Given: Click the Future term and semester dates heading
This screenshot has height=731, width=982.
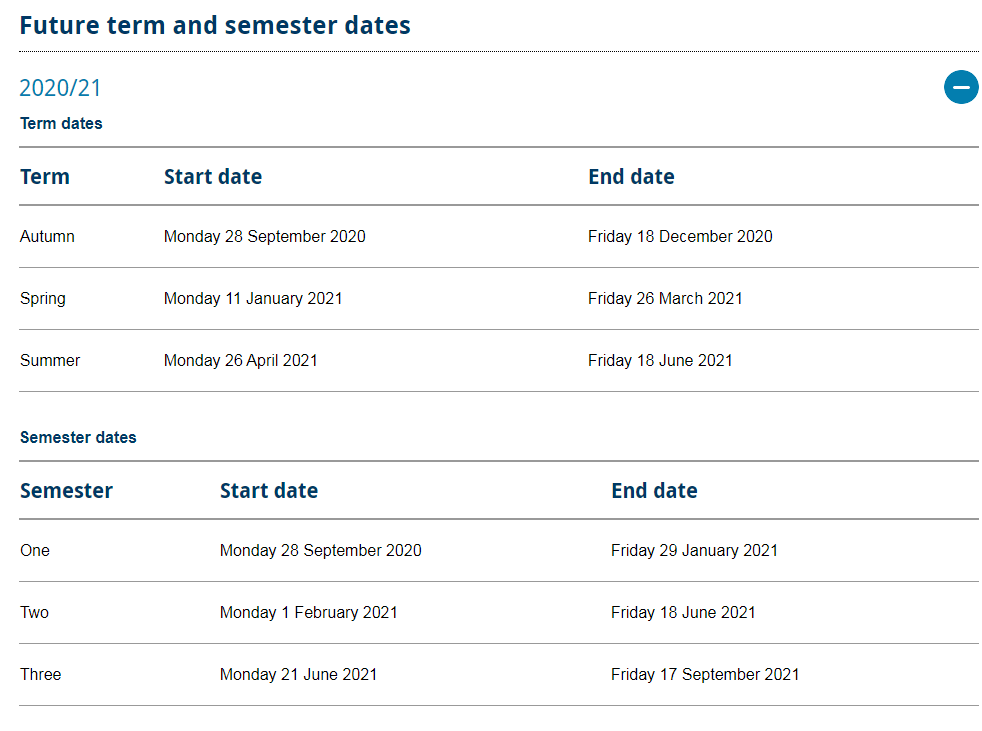Looking at the screenshot, I should [215, 25].
